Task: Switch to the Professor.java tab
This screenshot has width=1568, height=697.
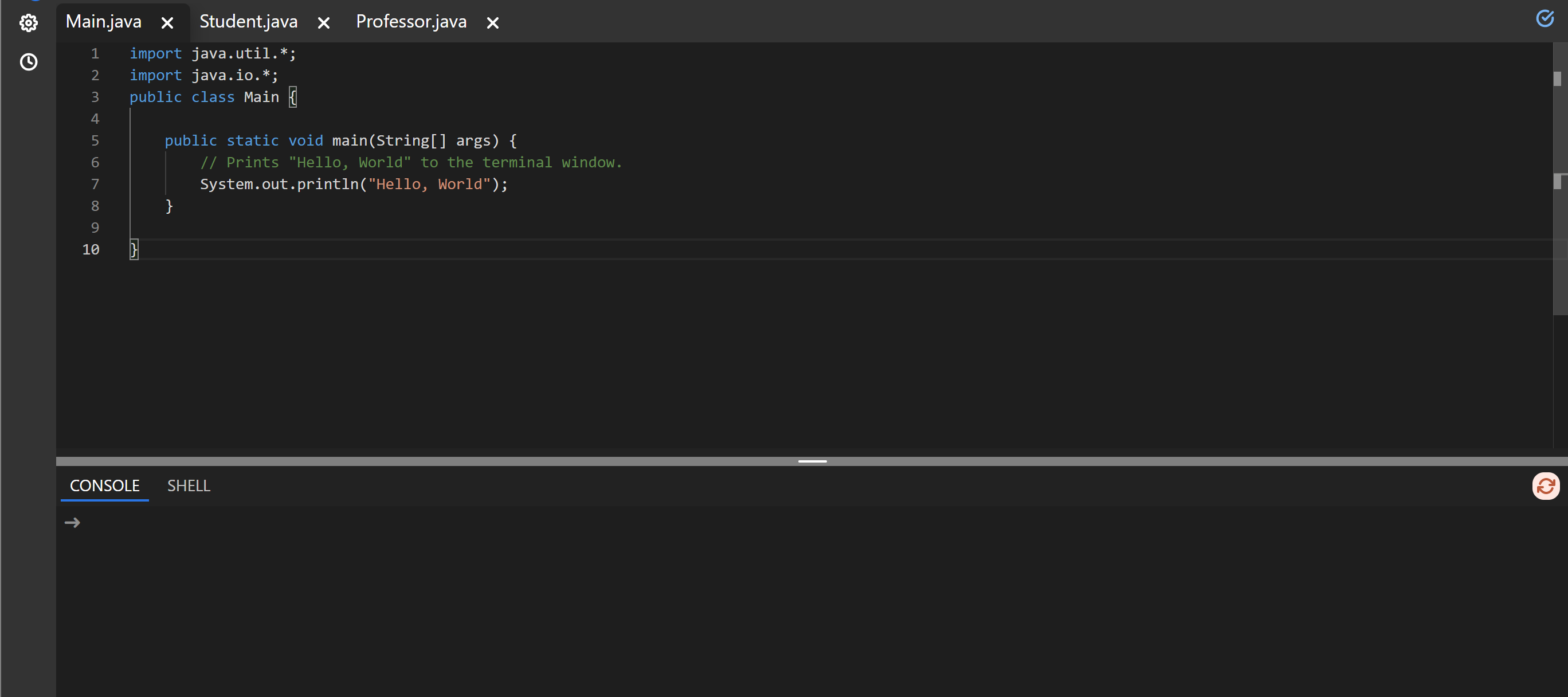Action: click(x=411, y=22)
